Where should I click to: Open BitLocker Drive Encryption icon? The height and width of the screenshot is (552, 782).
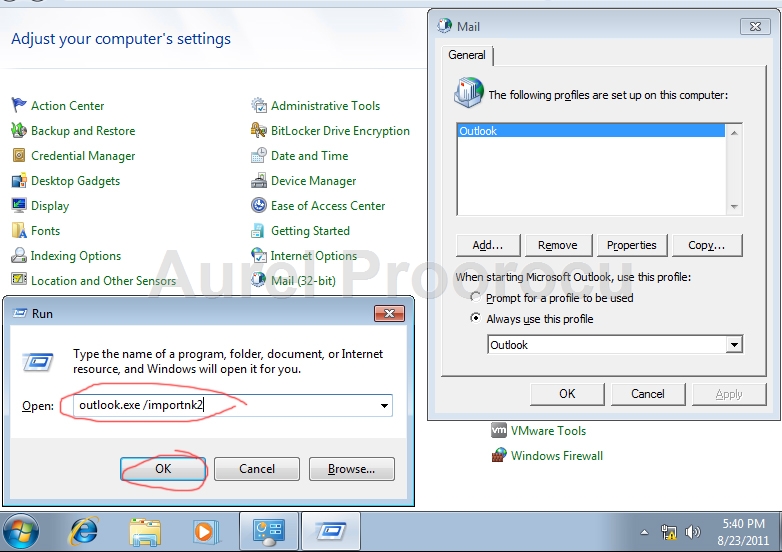click(x=258, y=131)
